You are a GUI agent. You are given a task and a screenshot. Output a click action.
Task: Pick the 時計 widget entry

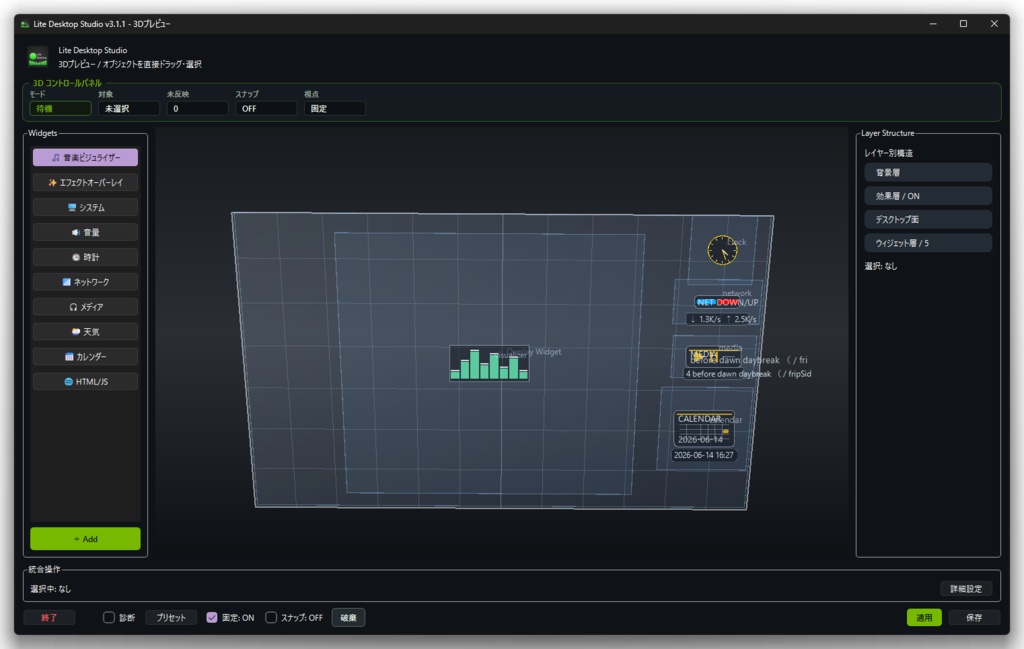86,257
